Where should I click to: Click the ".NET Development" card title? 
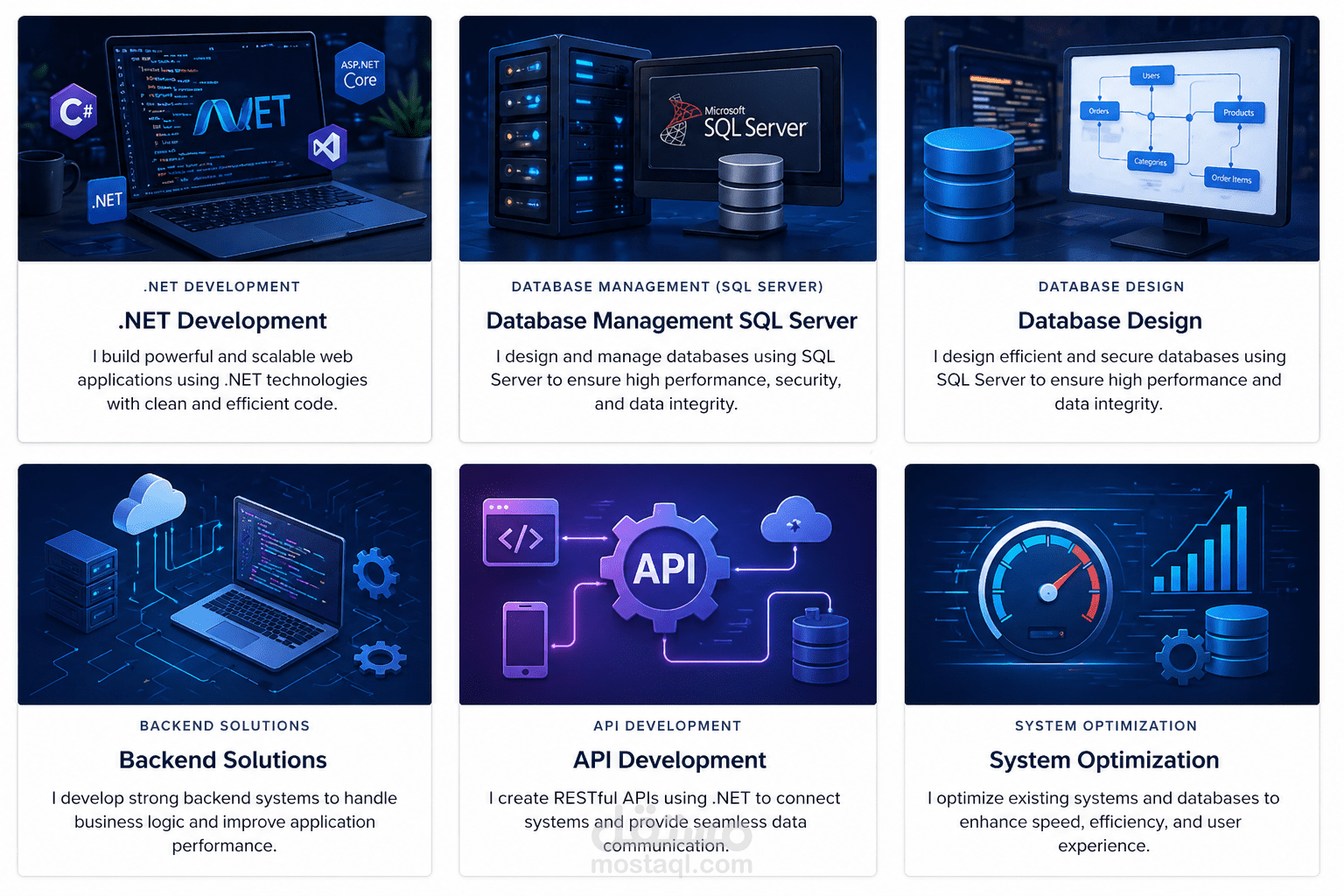tap(222, 321)
